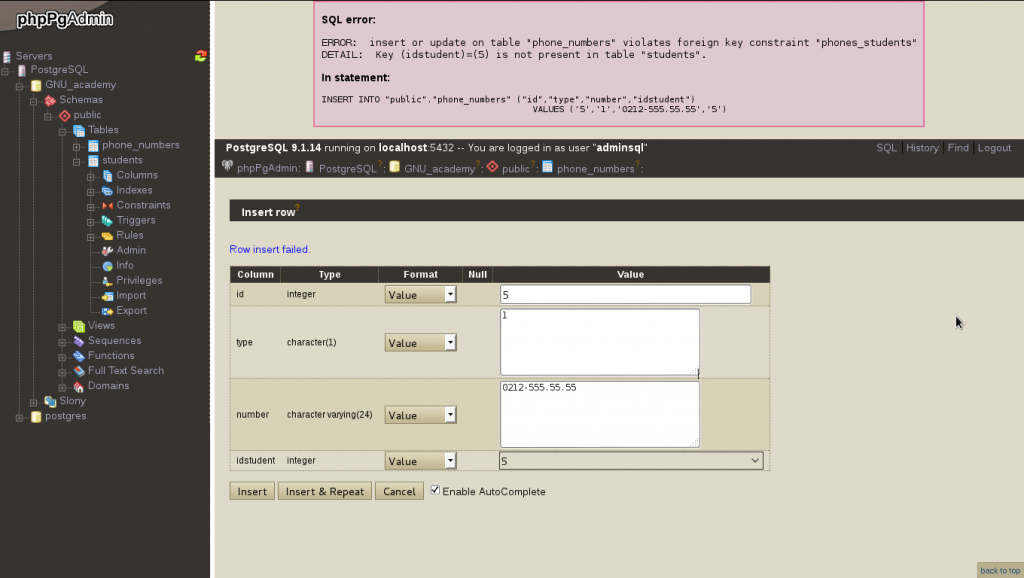Open the idstudent value combo box

(630, 461)
